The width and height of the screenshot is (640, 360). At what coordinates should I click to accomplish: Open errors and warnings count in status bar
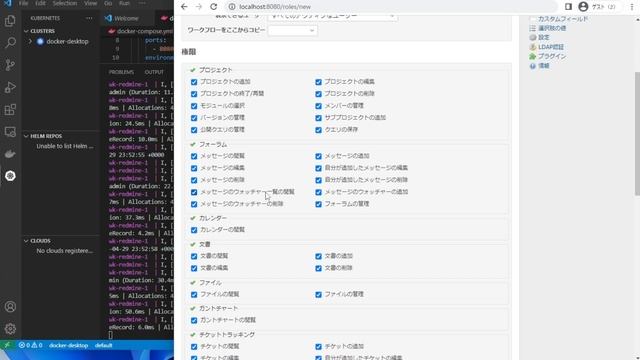(x=30, y=345)
